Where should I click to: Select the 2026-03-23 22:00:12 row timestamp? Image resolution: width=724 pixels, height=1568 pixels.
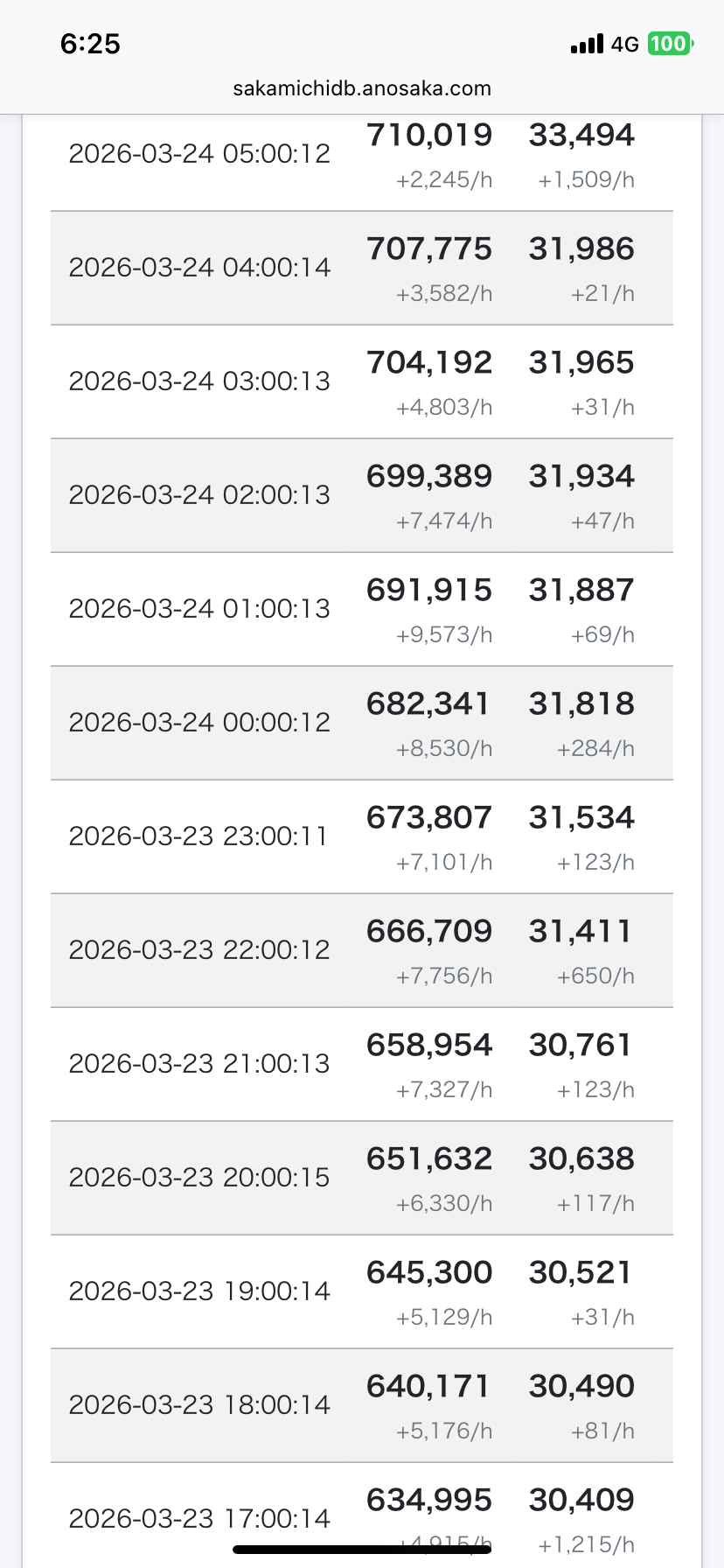point(199,950)
